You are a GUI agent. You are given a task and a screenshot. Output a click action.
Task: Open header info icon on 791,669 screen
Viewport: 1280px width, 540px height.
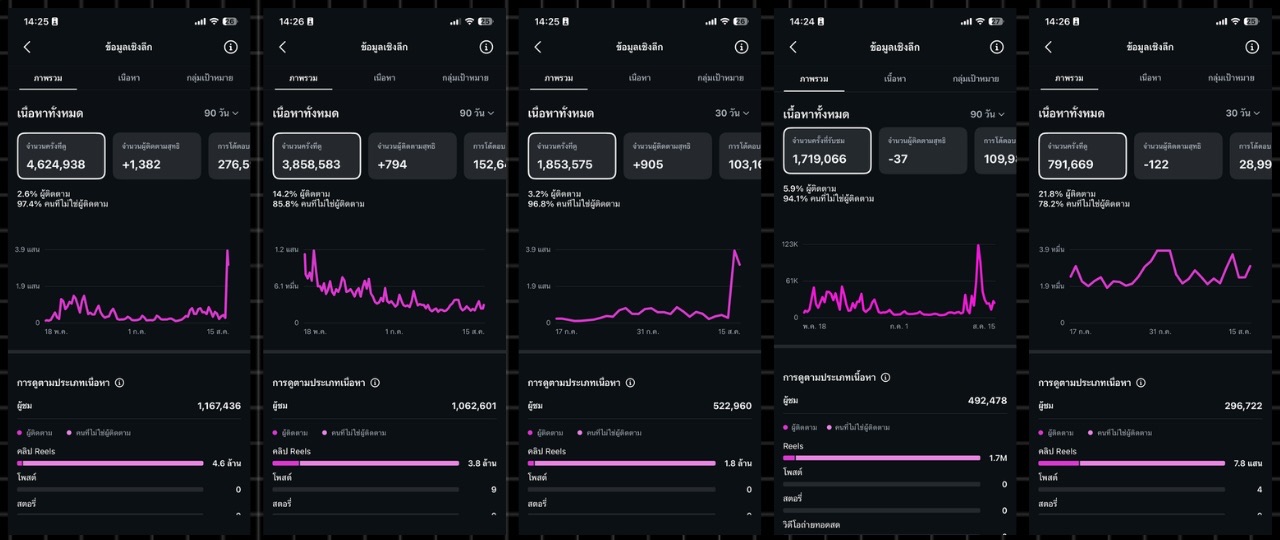(x=1252, y=47)
